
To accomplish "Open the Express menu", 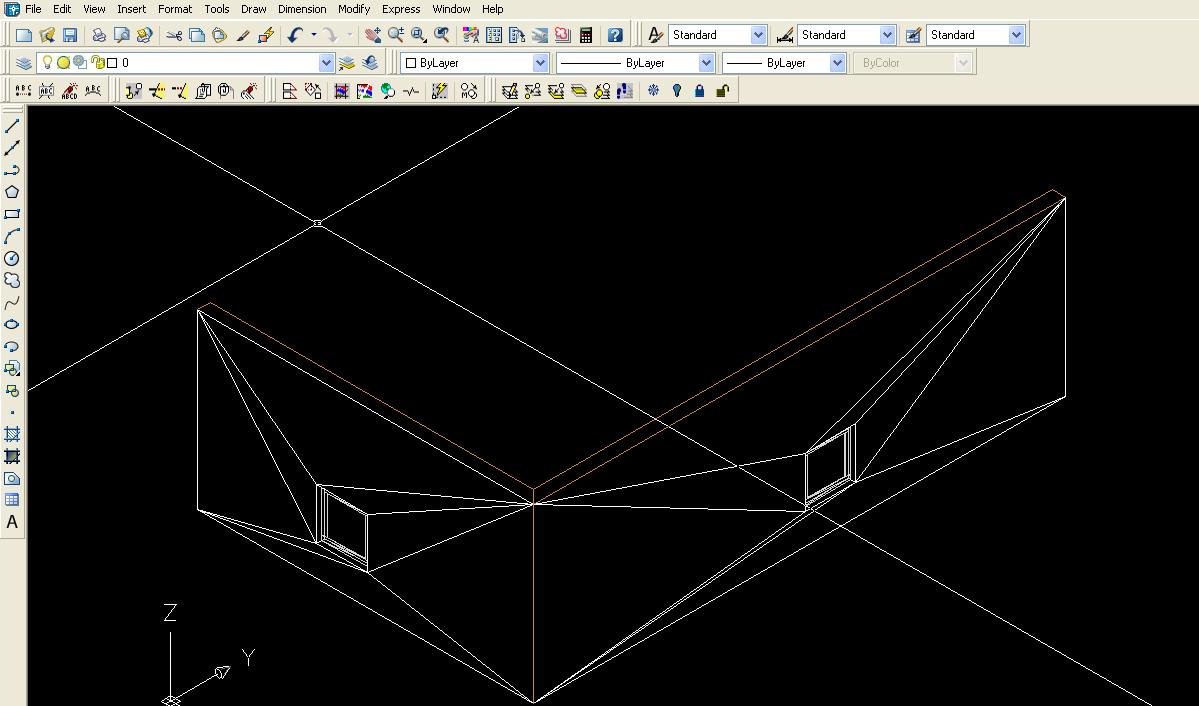I will coord(401,9).
